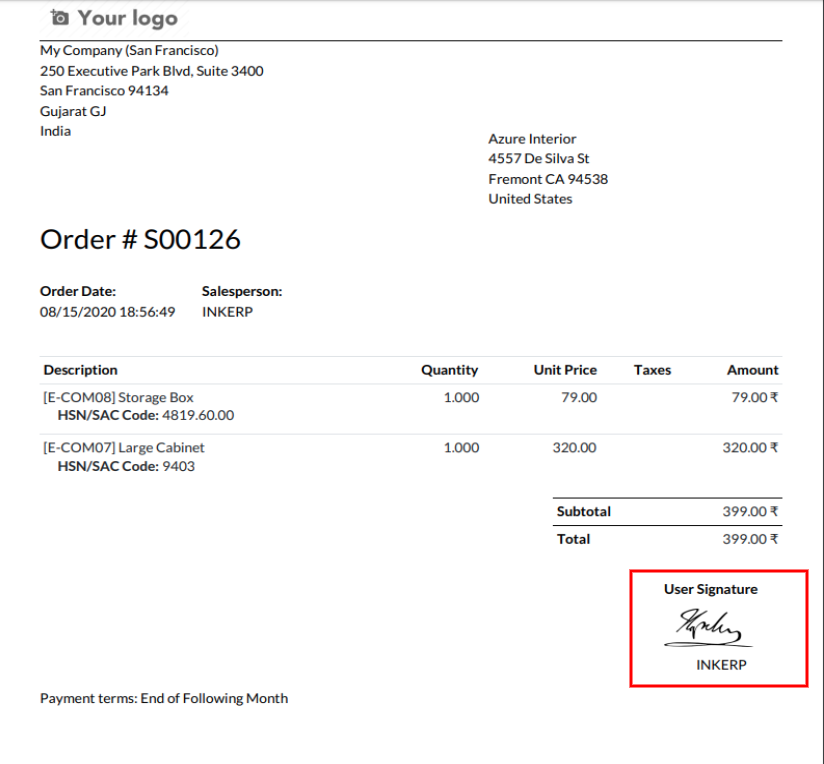Click Storage Box amount 79.00 ₹
Viewport: 824px width, 764px height.
click(755, 398)
